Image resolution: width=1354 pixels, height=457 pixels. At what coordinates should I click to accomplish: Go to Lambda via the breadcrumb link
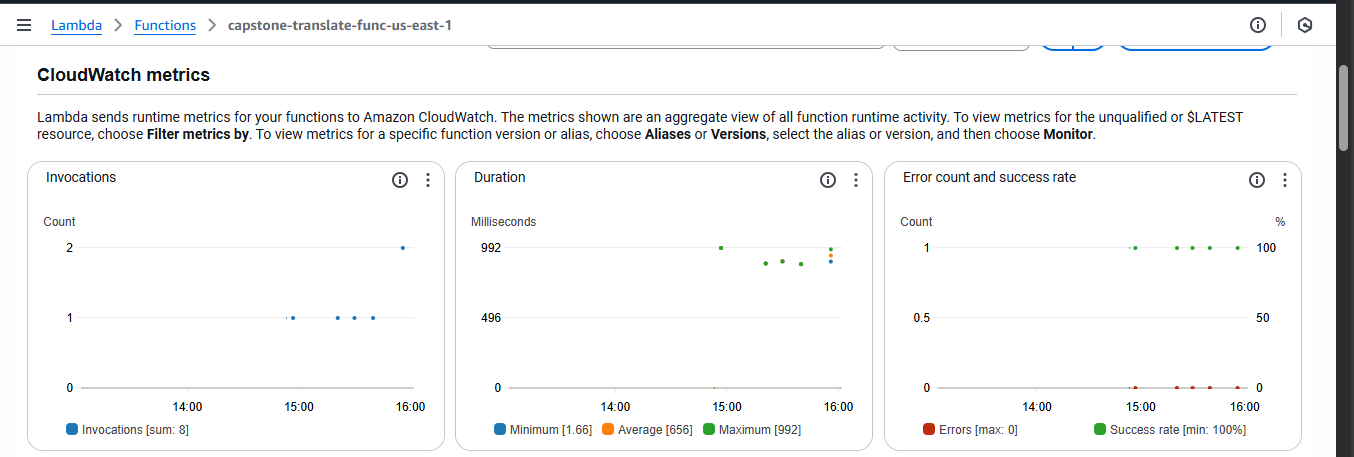[x=76, y=25]
